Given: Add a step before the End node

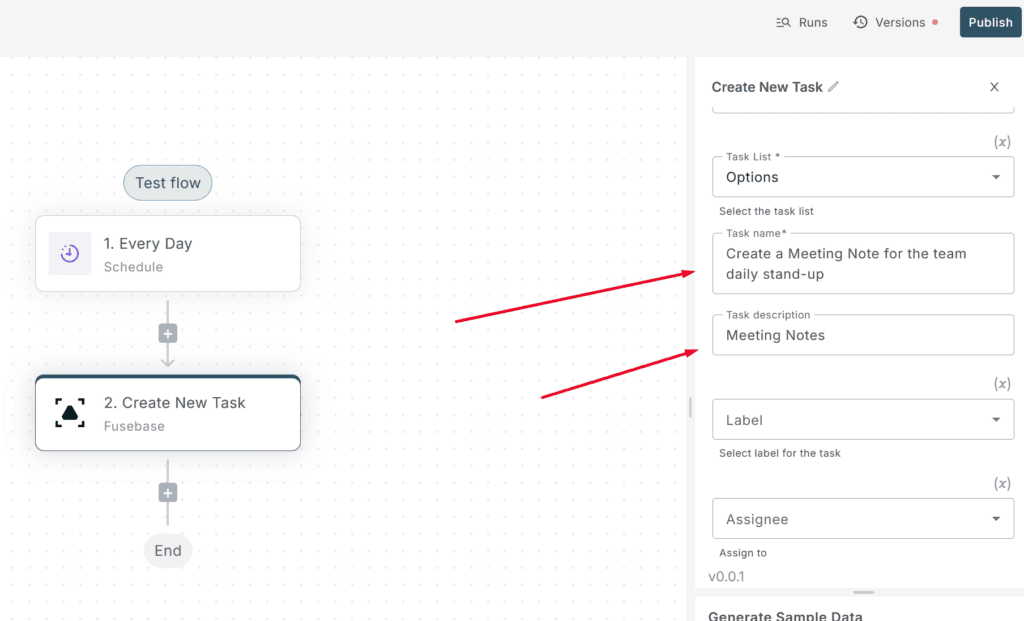Looking at the screenshot, I should [x=168, y=493].
